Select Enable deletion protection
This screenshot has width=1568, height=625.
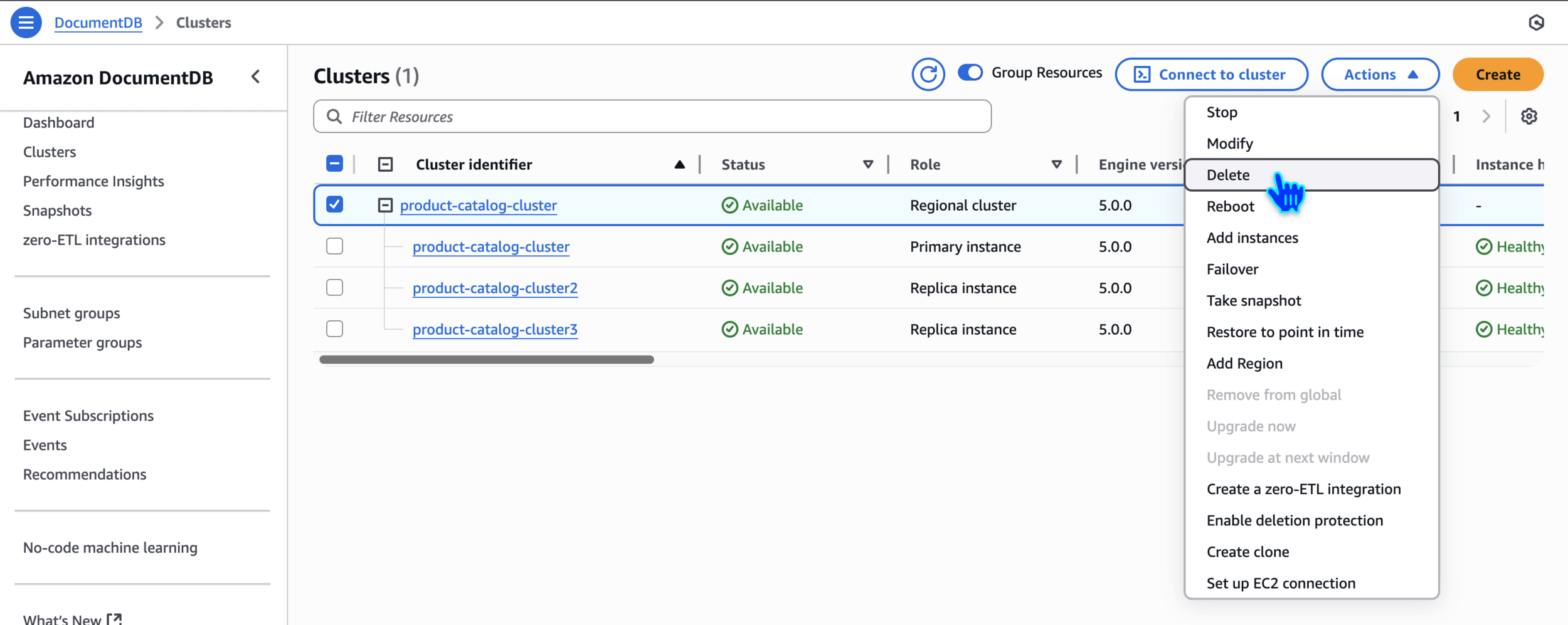pyautogui.click(x=1311, y=520)
